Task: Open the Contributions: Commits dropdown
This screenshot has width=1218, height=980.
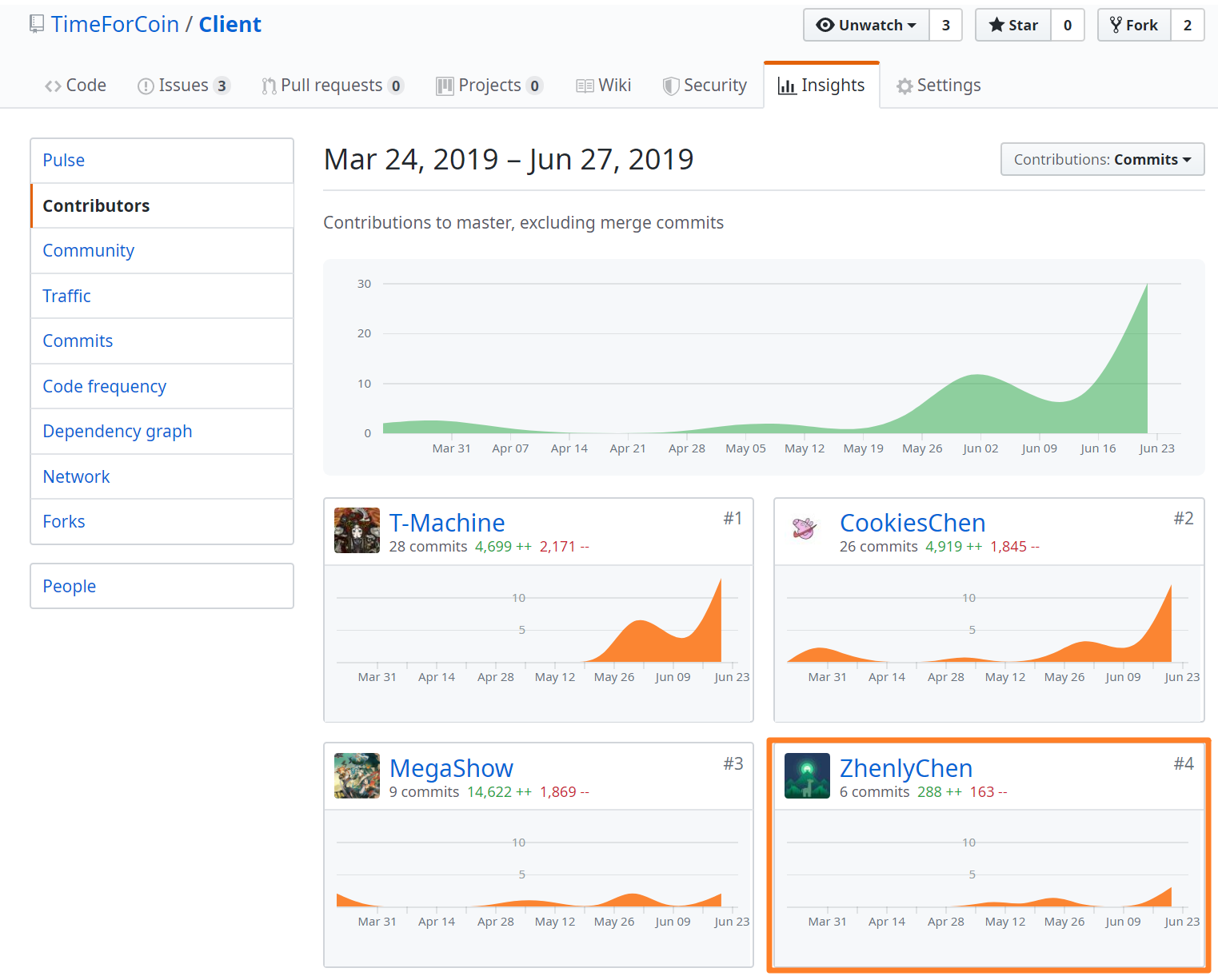Action: 1102,159
